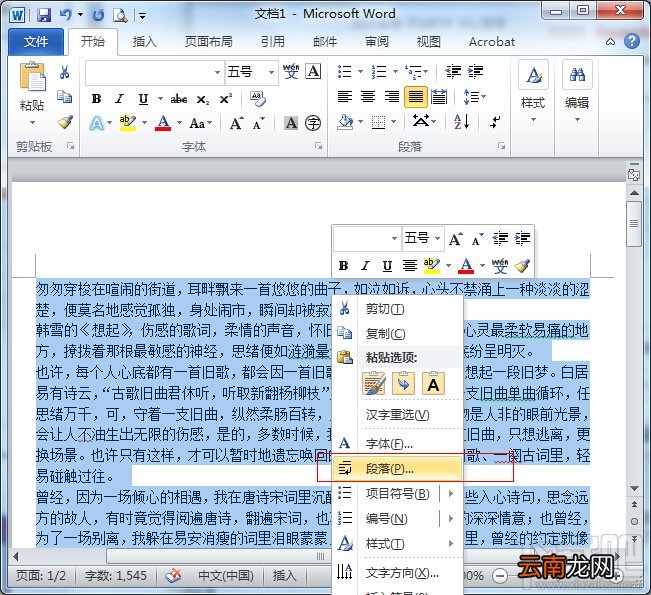The height and width of the screenshot is (595, 651).
Task: Open the Font dialog launcher in 字体 group
Action: pos(318,146)
